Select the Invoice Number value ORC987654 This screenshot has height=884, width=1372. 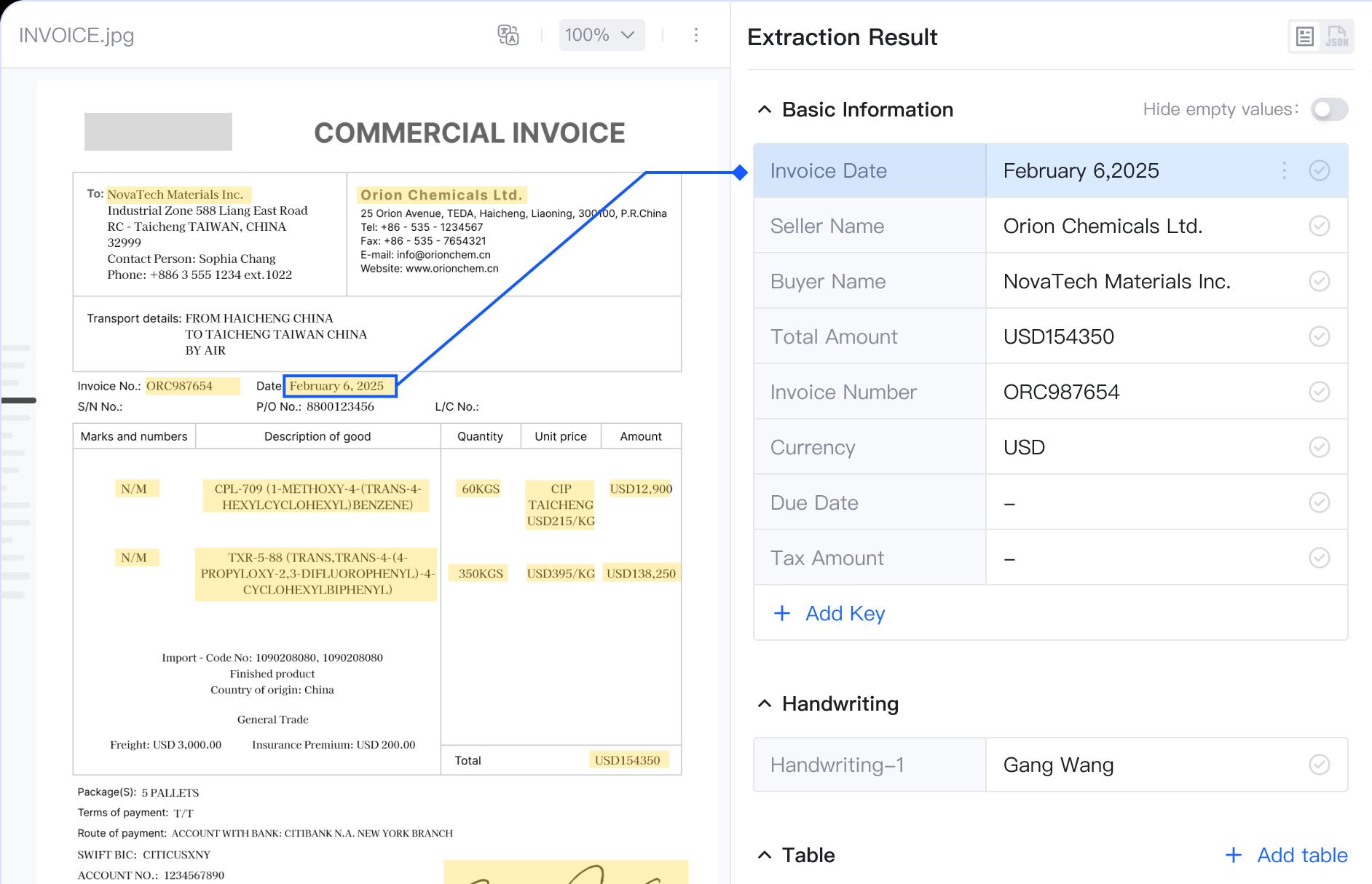pyautogui.click(x=1061, y=392)
